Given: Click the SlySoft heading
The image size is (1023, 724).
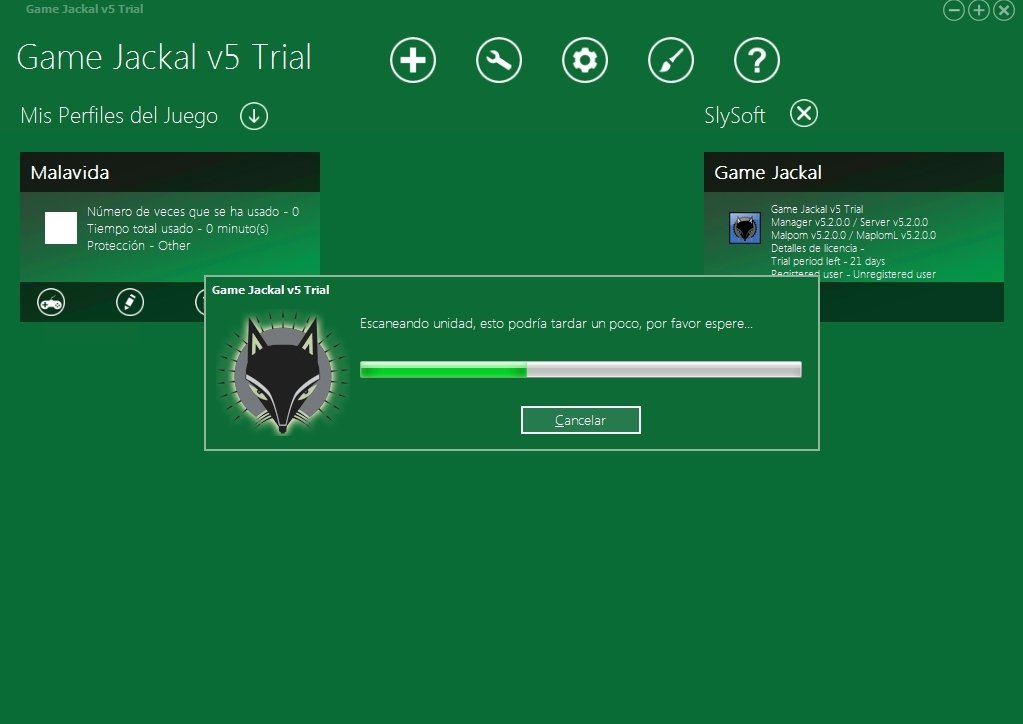Looking at the screenshot, I should click(734, 115).
